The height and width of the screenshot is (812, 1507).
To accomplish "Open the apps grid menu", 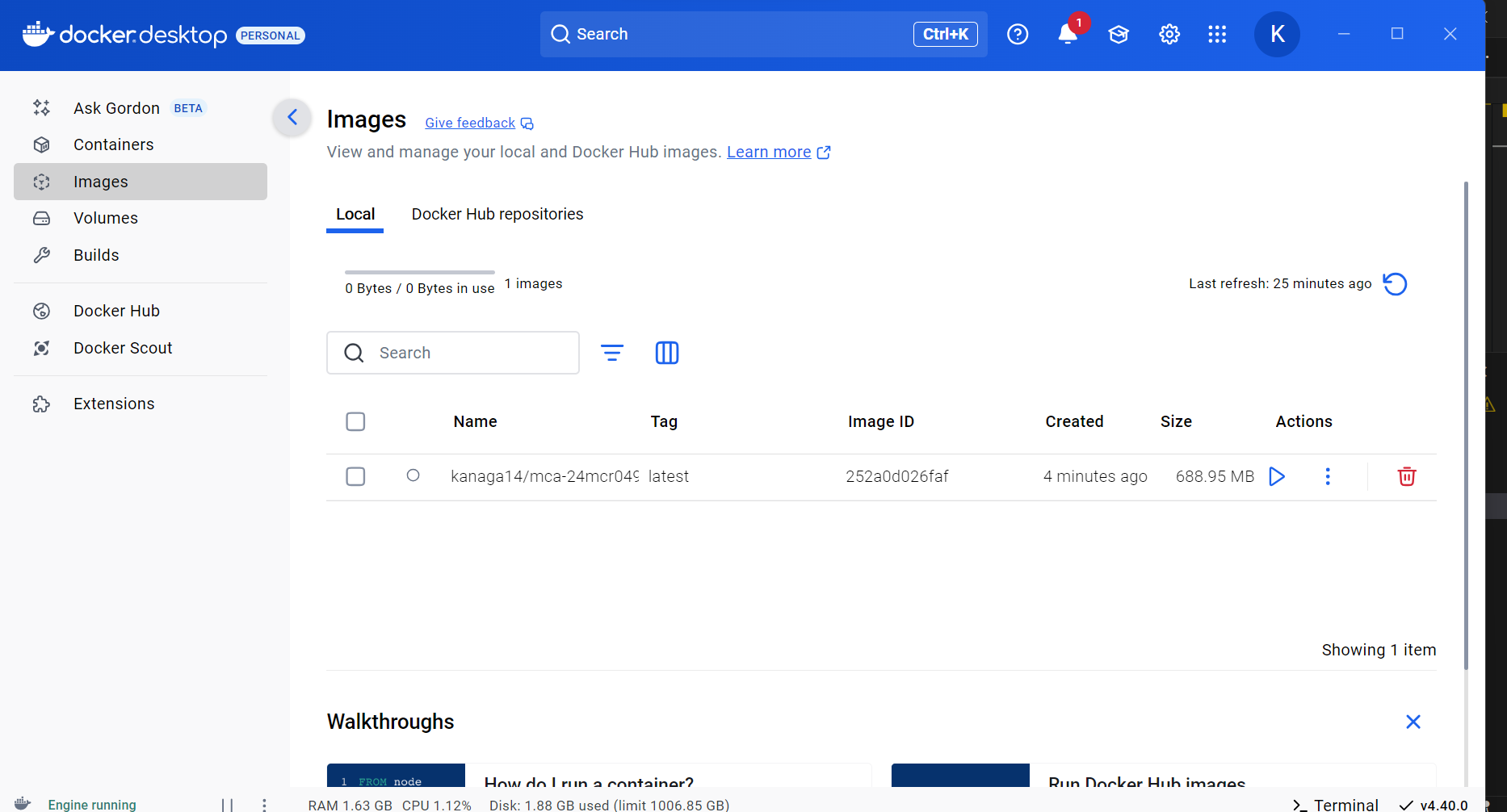I will point(1217,34).
